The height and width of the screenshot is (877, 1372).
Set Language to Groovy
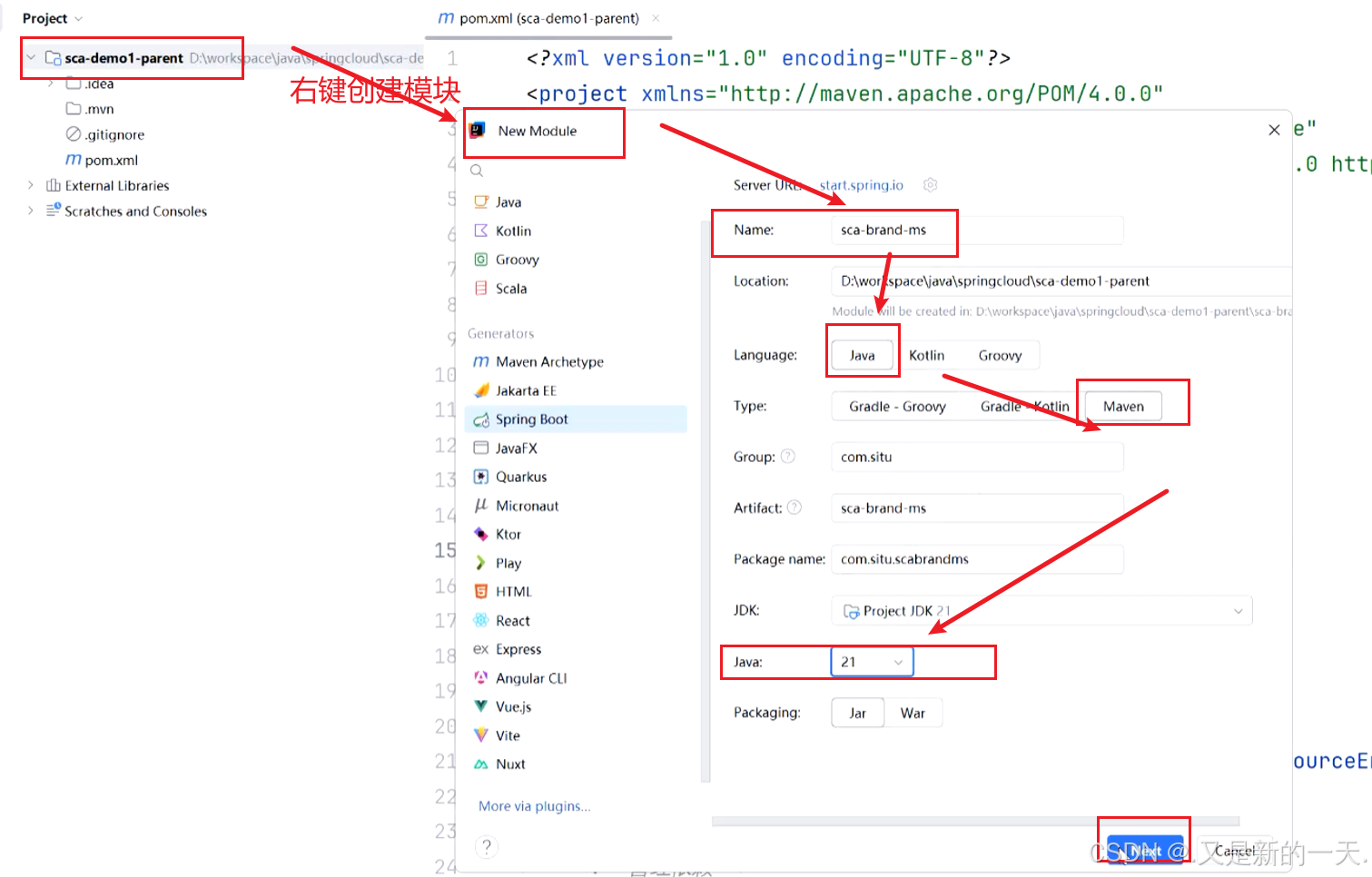tap(1000, 355)
